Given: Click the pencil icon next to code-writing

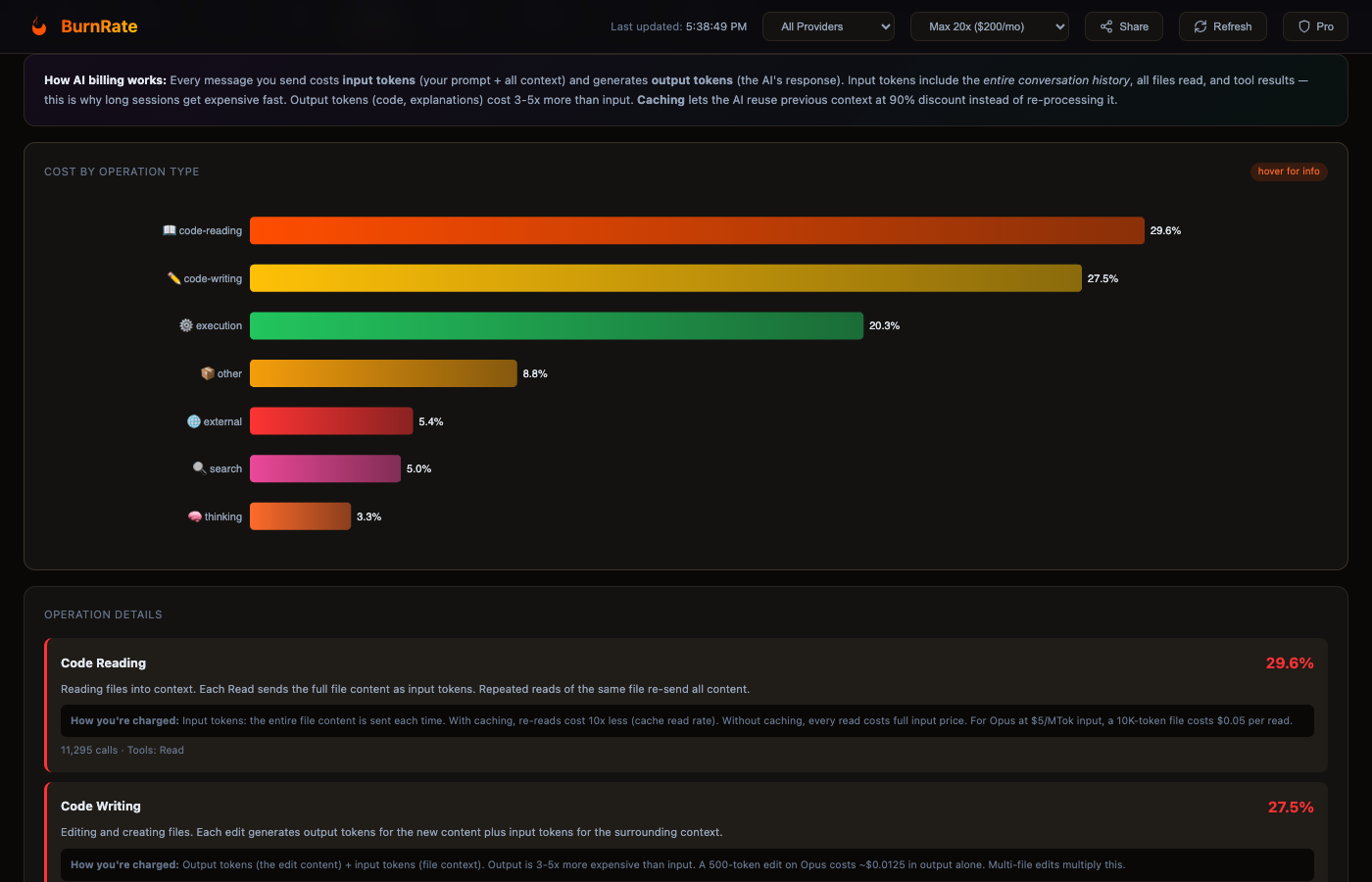Looking at the screenshot, I should pos(172,277).
